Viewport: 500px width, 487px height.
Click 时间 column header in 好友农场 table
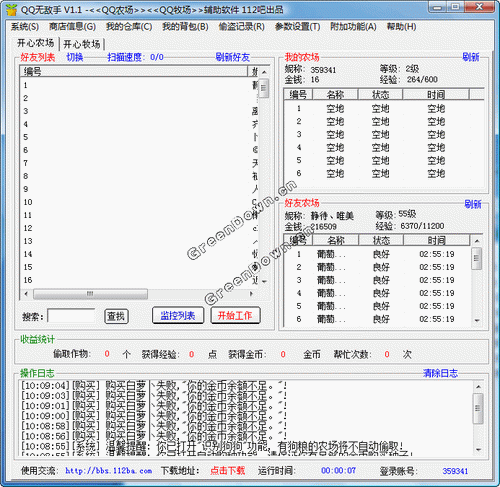click(437, 240)
